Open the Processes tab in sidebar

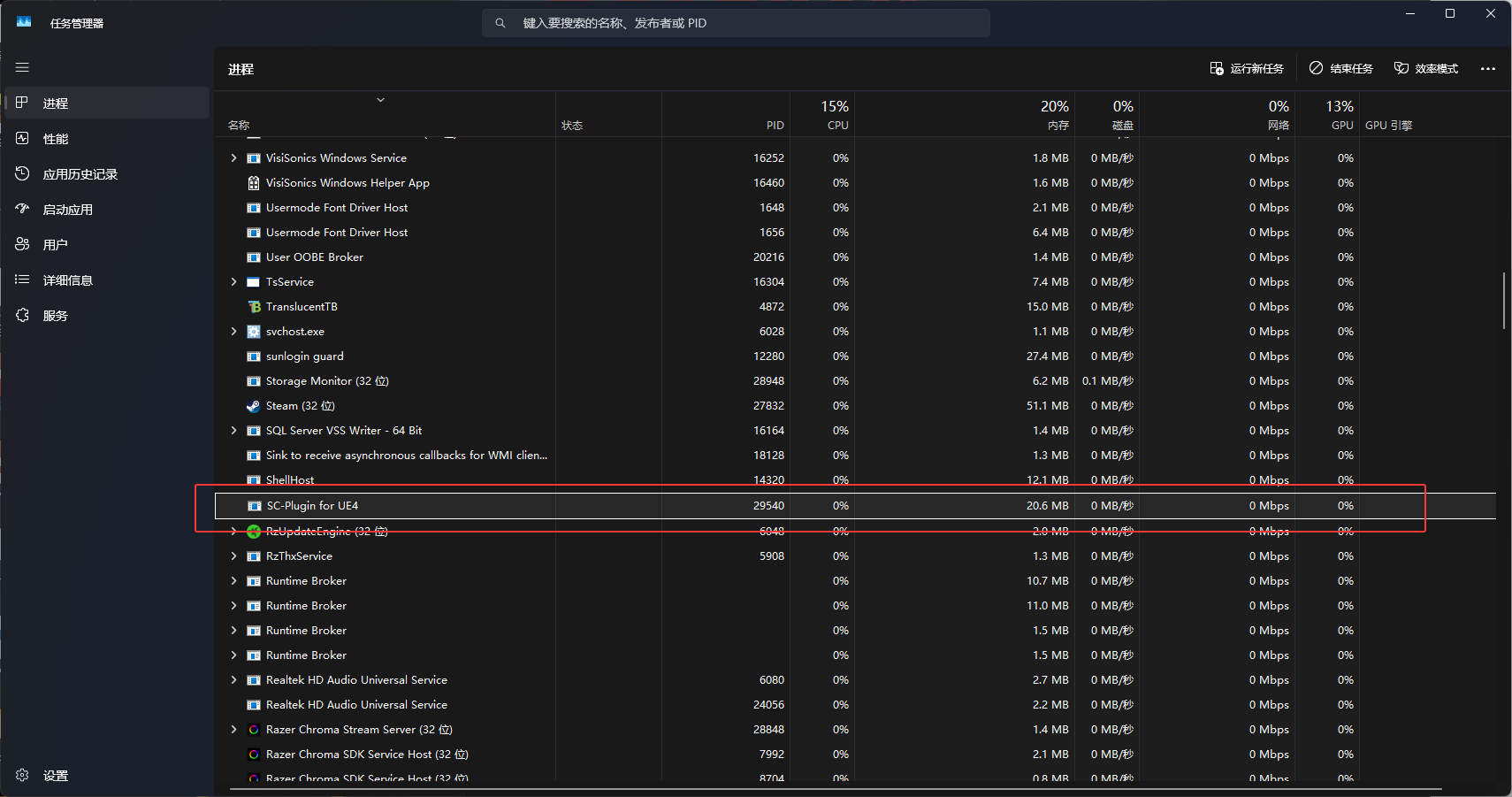[107, 103]
